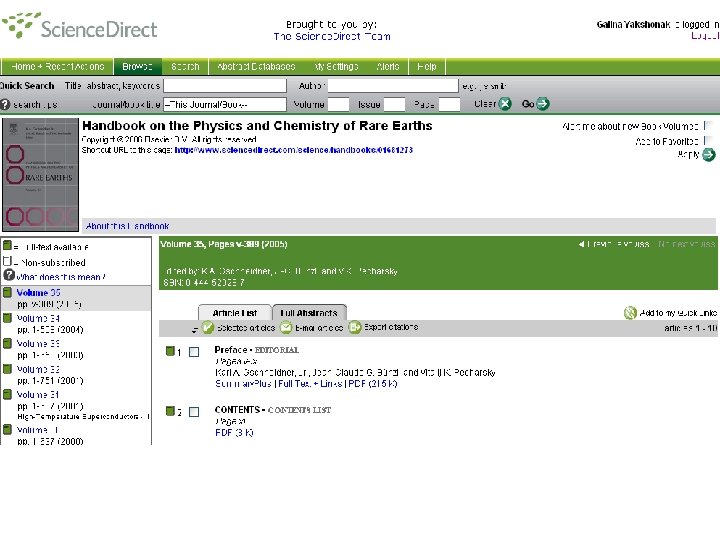Click the green book icon beside Volume 35
Image resolution: width=720 pixels, height=540 pixels.
(7, 292)
